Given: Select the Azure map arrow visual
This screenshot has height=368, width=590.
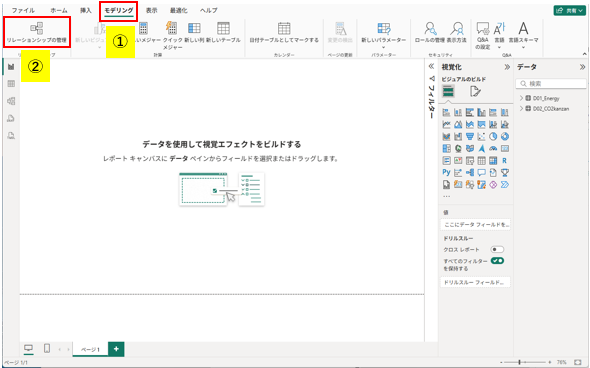Looking at the screenshot, I should tap(481, 148).
